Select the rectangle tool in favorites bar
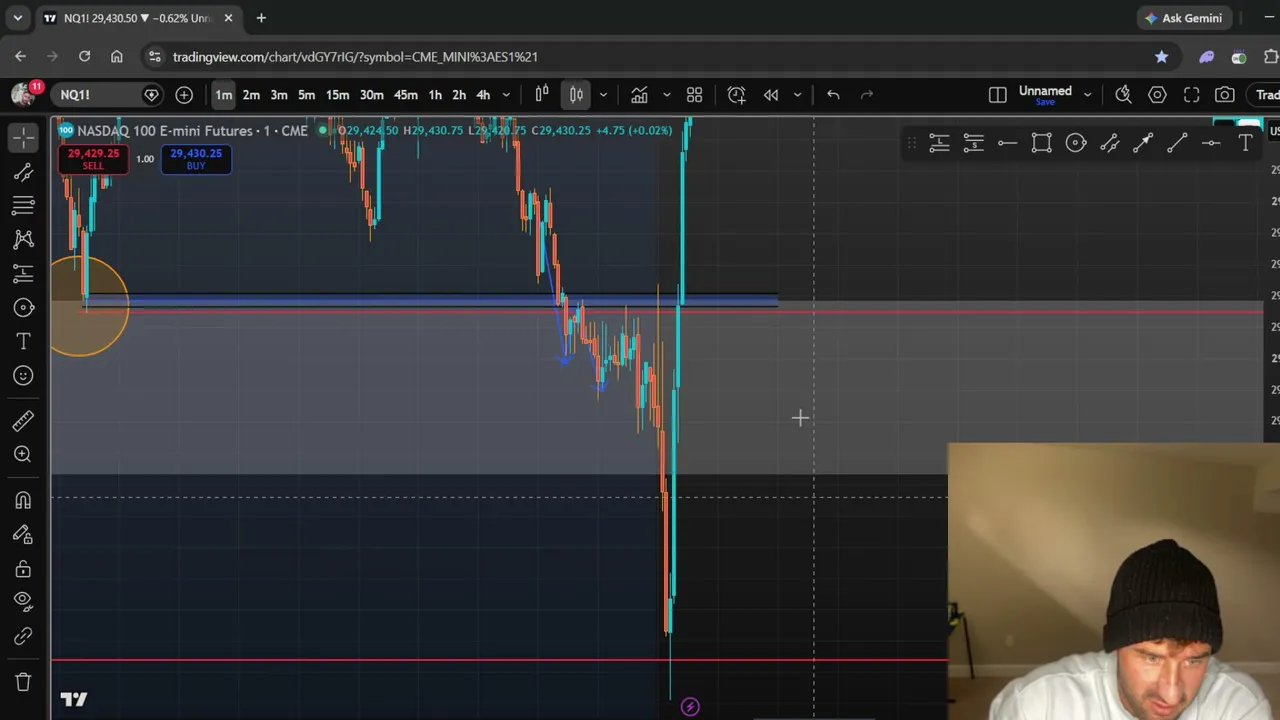This screenshot has width=1280, height=720. point(1041,144)
